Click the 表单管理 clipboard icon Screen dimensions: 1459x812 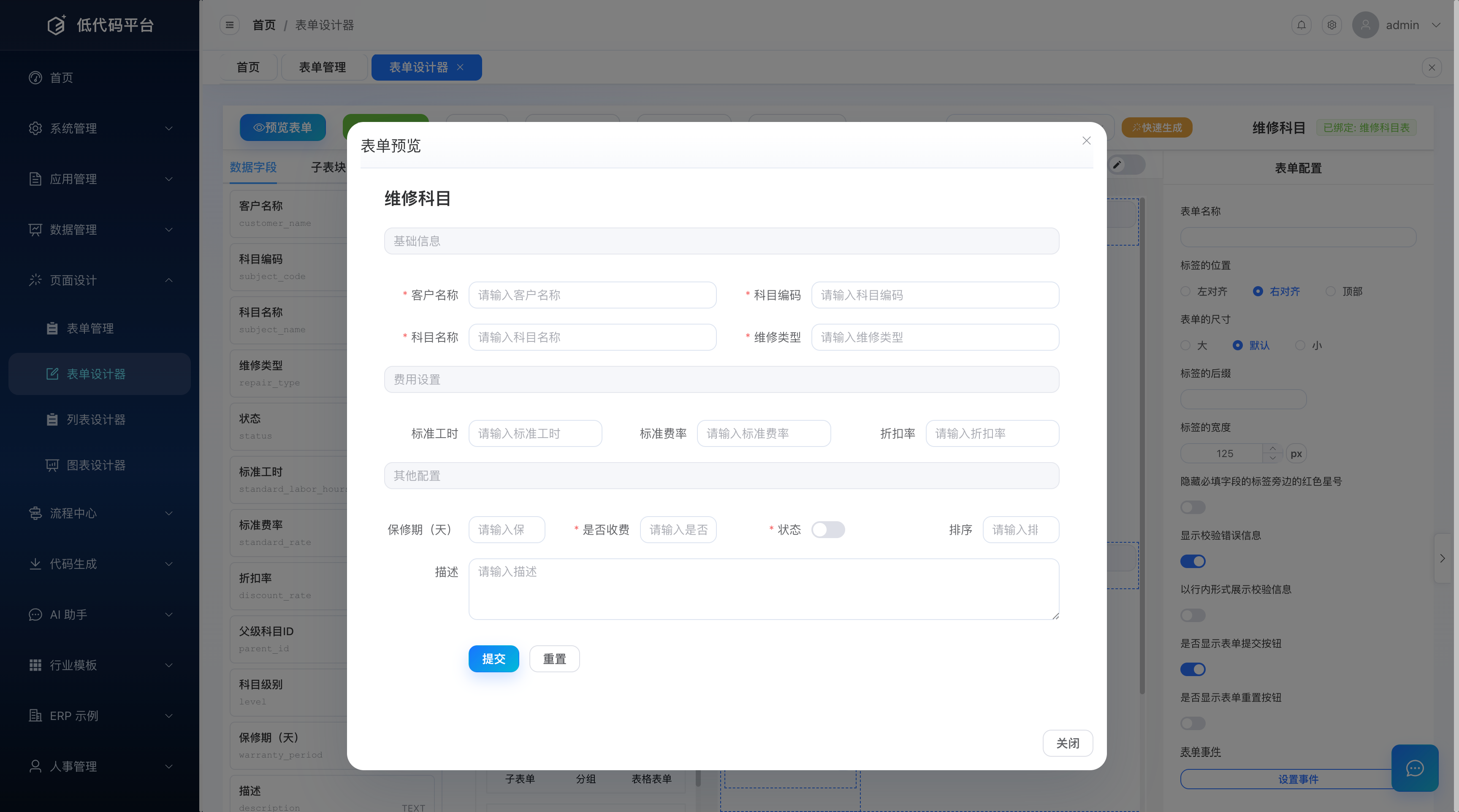click(52, 328)
